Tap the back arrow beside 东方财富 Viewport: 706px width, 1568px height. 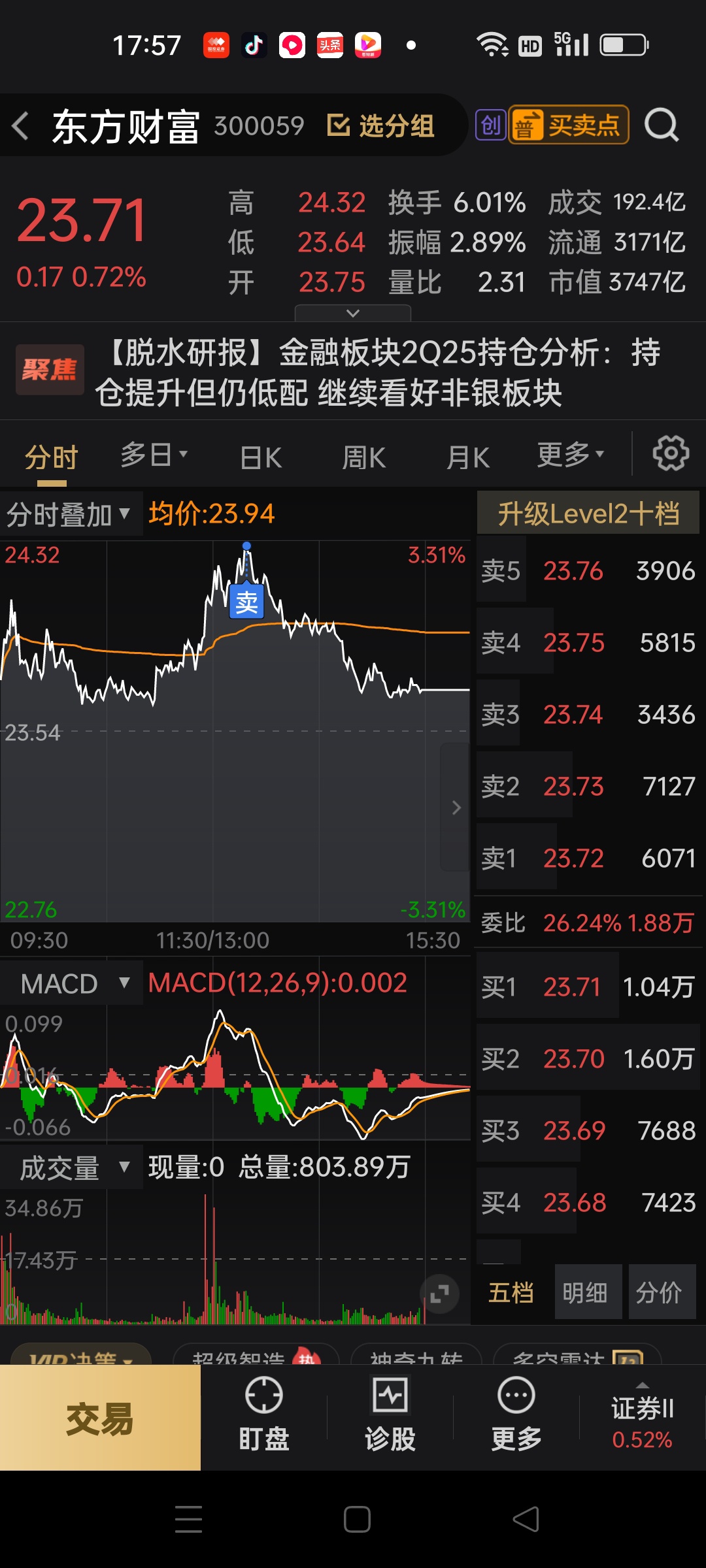tap(21, 125)
